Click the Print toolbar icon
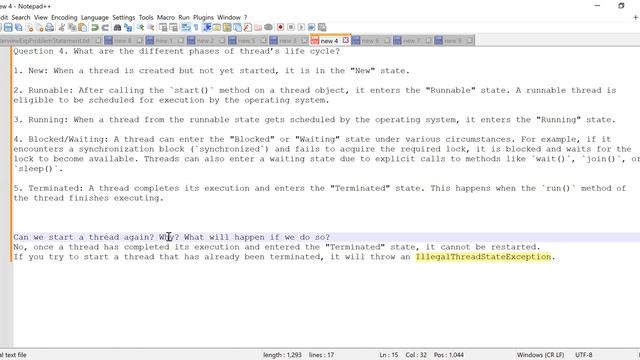This screenshot has width=640, height=360. [x=49, y=27]
